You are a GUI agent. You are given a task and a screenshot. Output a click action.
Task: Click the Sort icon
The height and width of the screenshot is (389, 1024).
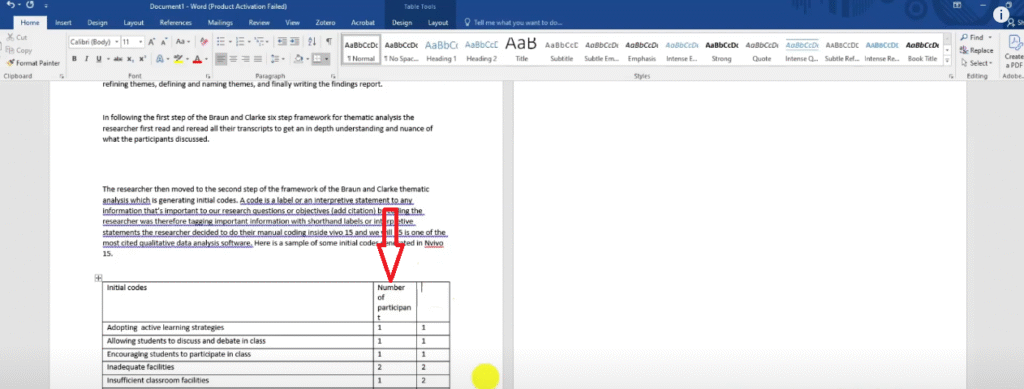[x=313, y=42]
